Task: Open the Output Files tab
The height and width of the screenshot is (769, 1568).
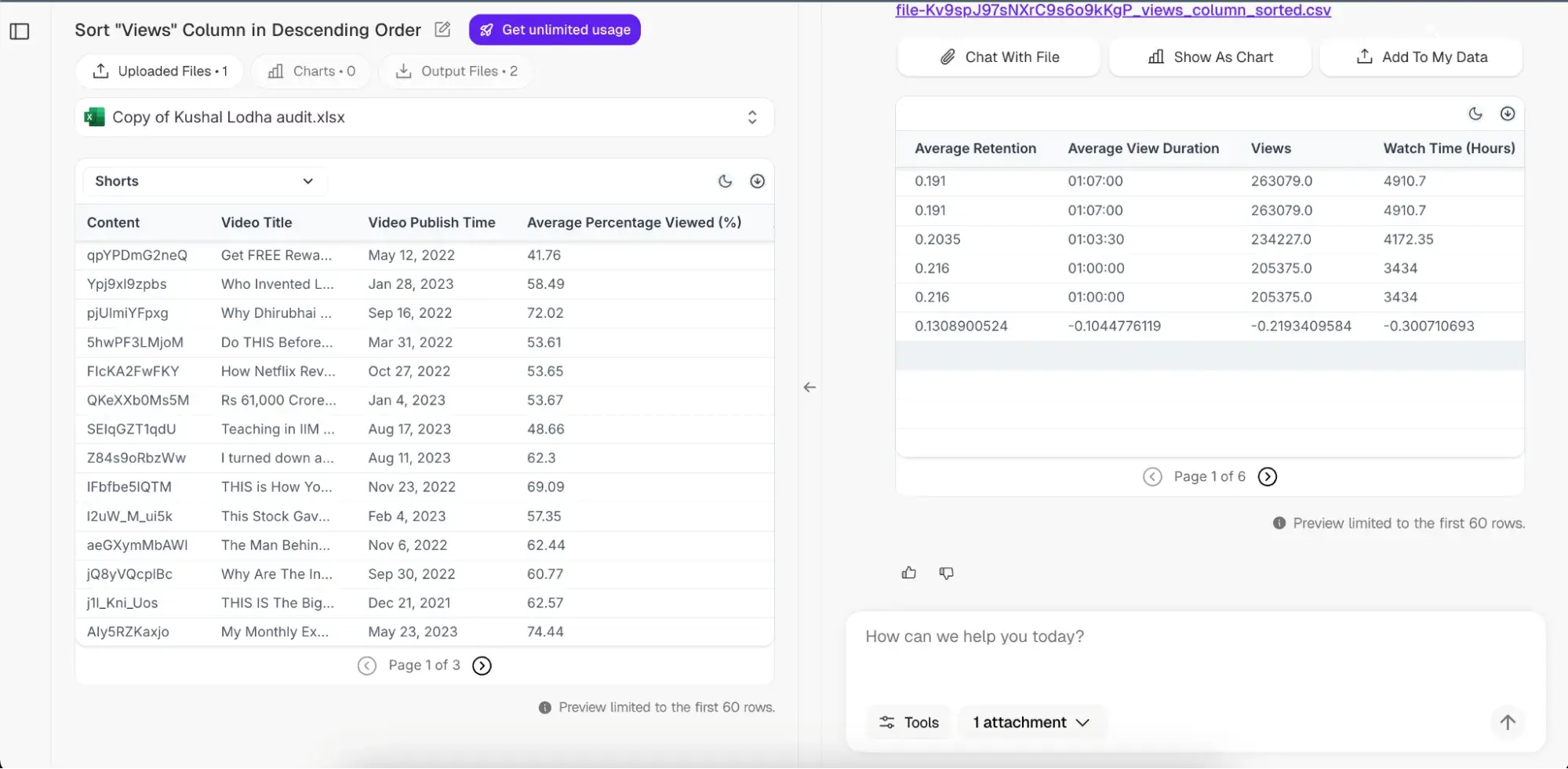Action: 456,71
